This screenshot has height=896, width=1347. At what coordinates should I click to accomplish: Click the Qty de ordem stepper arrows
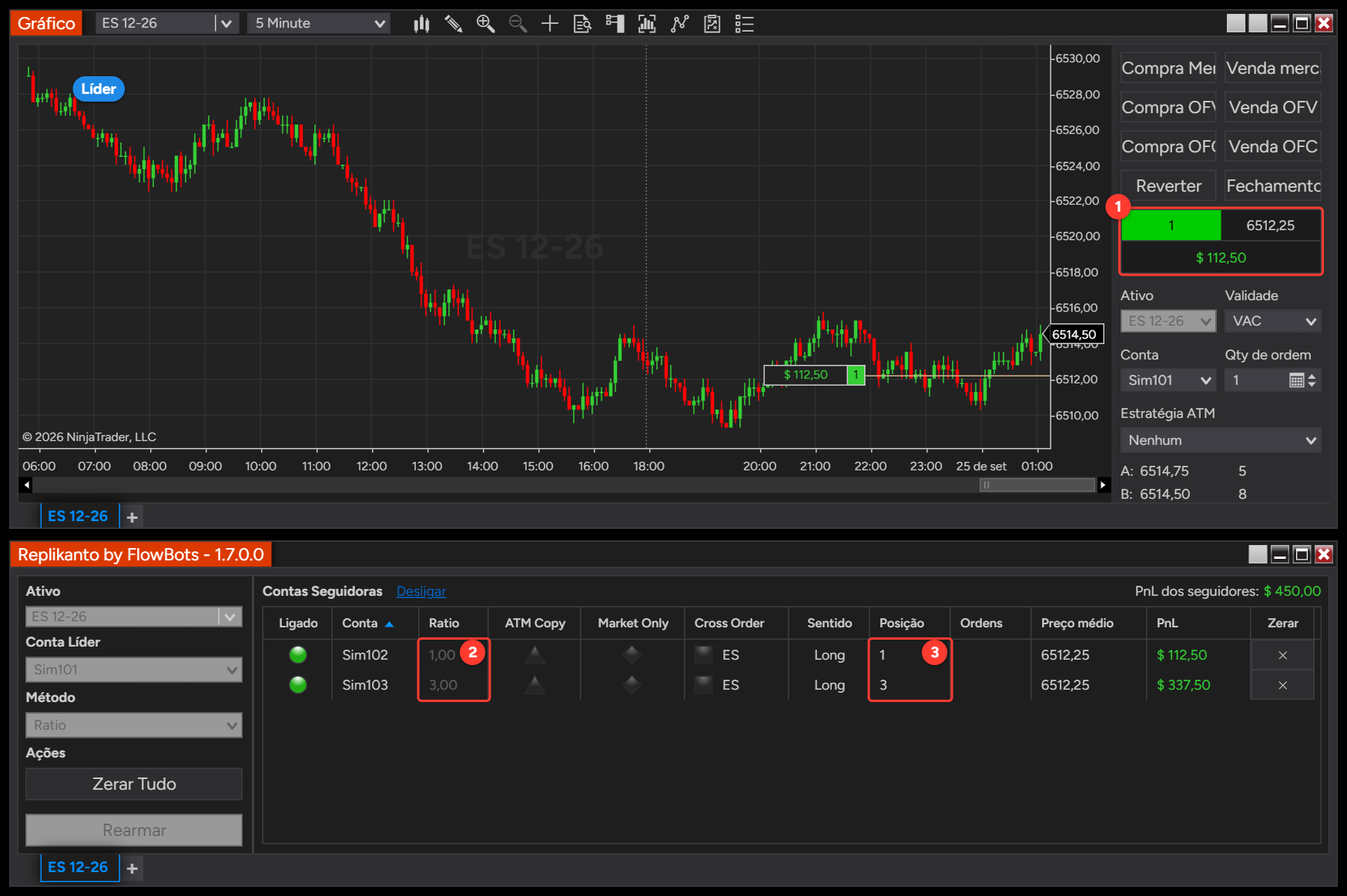pyautogui.click(x=1312, y=380)
